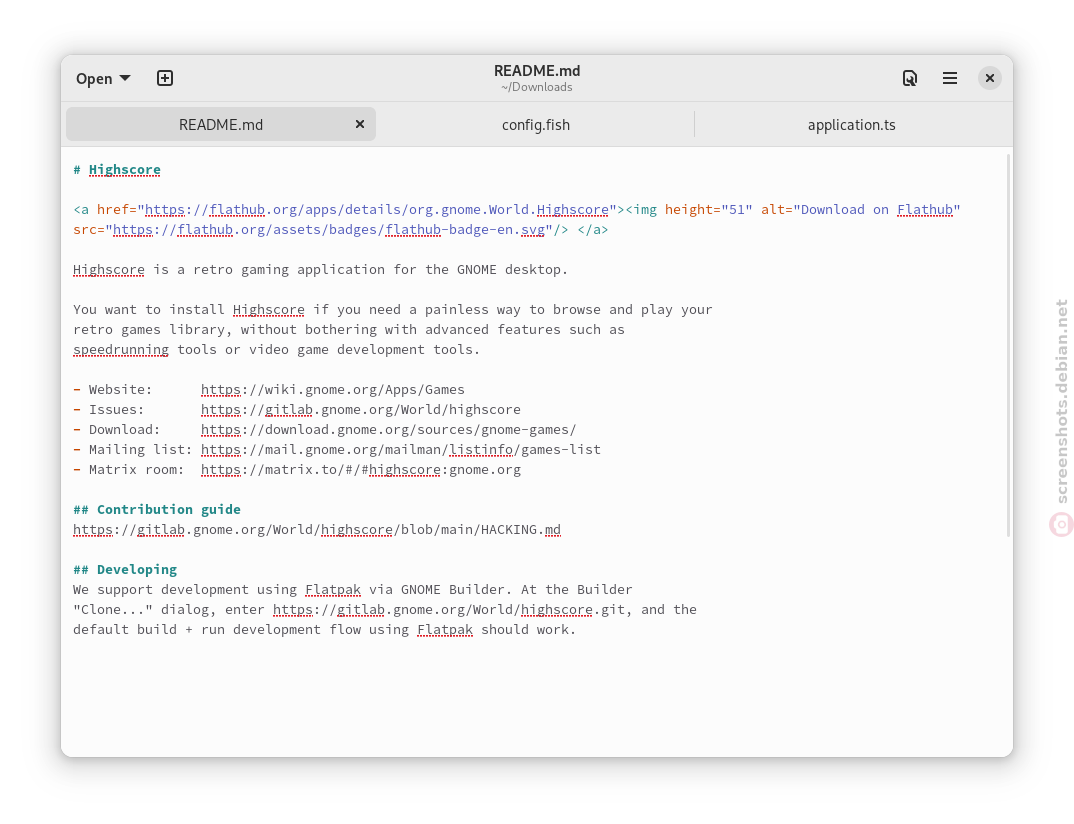Open the new tab plus icon
The height and width of the screenshot is (824, 1074).
coord(165,78)
